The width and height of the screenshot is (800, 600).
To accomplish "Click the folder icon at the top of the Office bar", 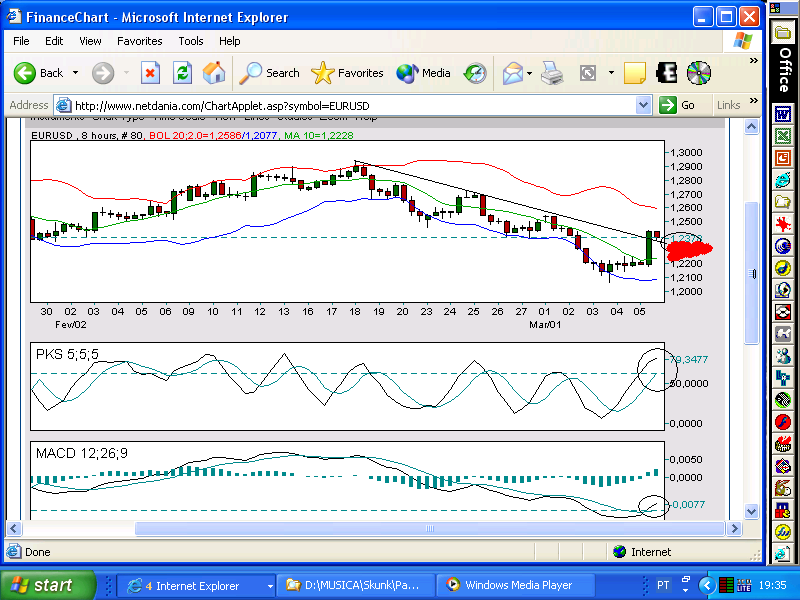I will coord(783,34).
